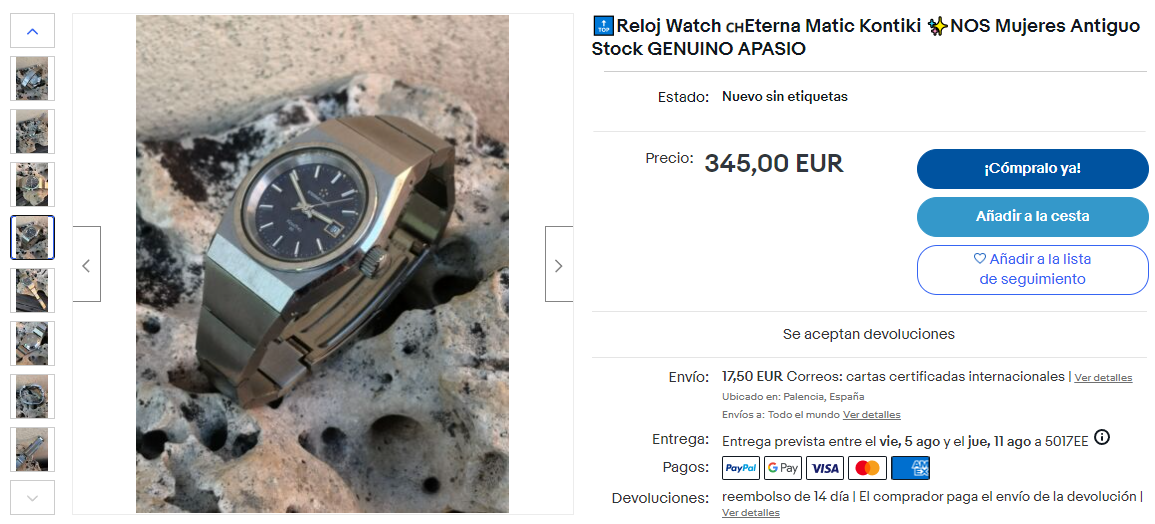Add item to lista de seguimiento
Image resolution: width=1155 pixels, height=524 pixels.
(1032, 270)
